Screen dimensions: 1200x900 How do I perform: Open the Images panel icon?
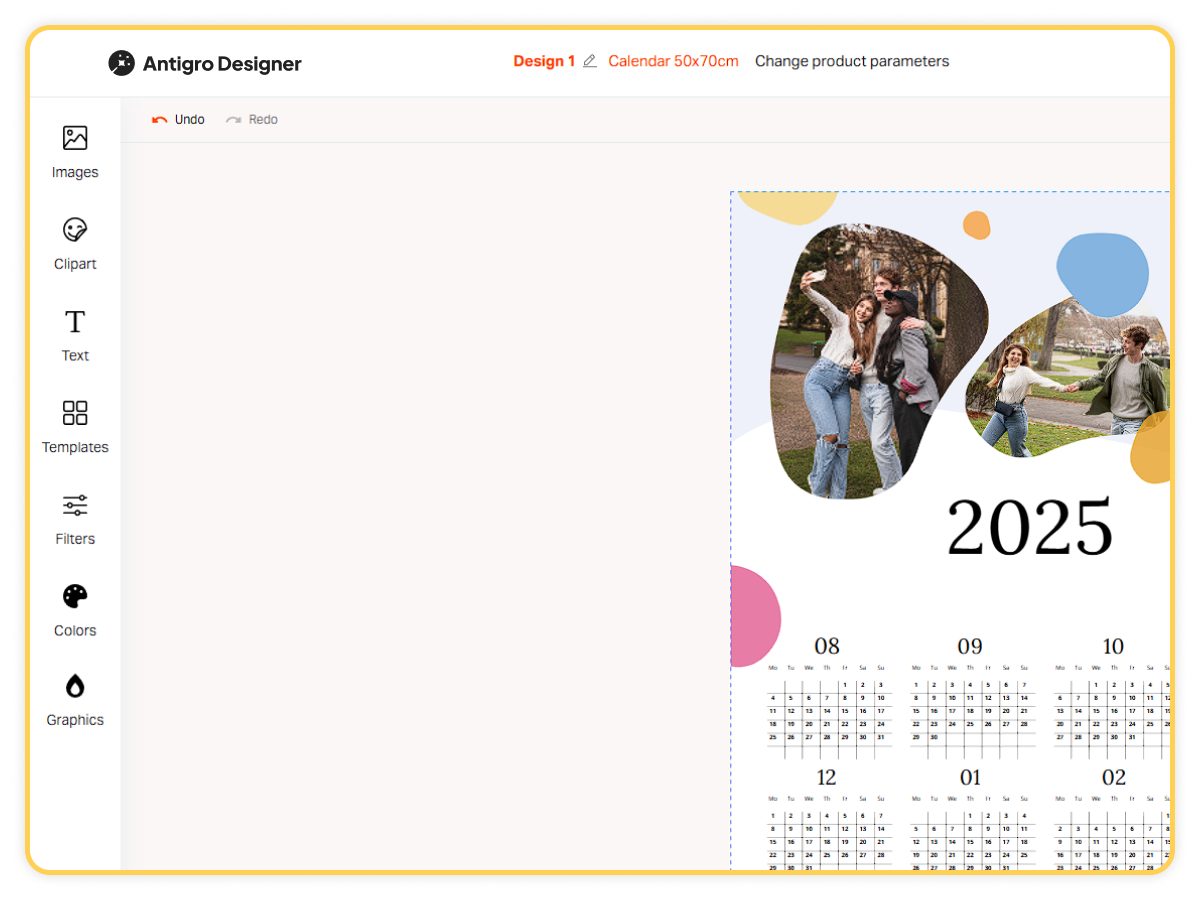(75, 138)
